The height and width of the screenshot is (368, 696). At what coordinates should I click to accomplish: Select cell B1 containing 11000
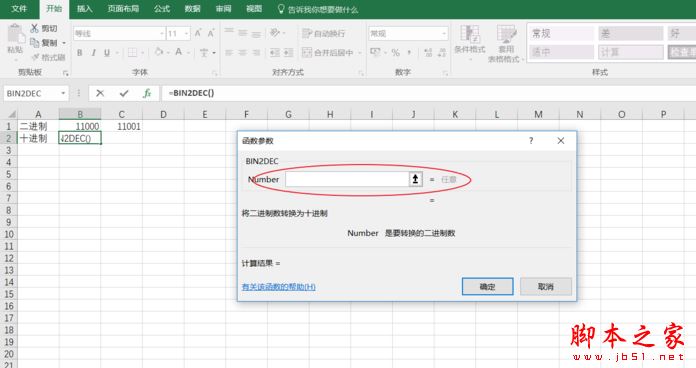pyautogui.click(x=80, y=126)
